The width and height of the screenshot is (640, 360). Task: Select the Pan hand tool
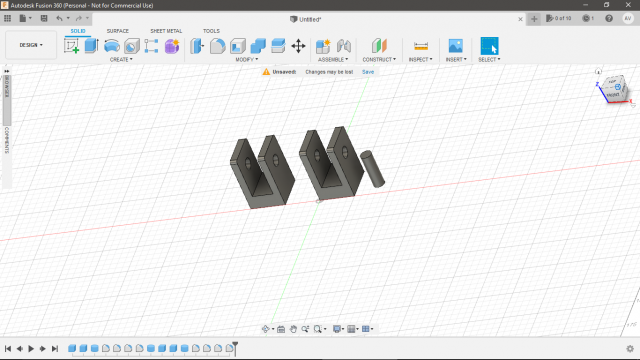(x=293, y=329)
